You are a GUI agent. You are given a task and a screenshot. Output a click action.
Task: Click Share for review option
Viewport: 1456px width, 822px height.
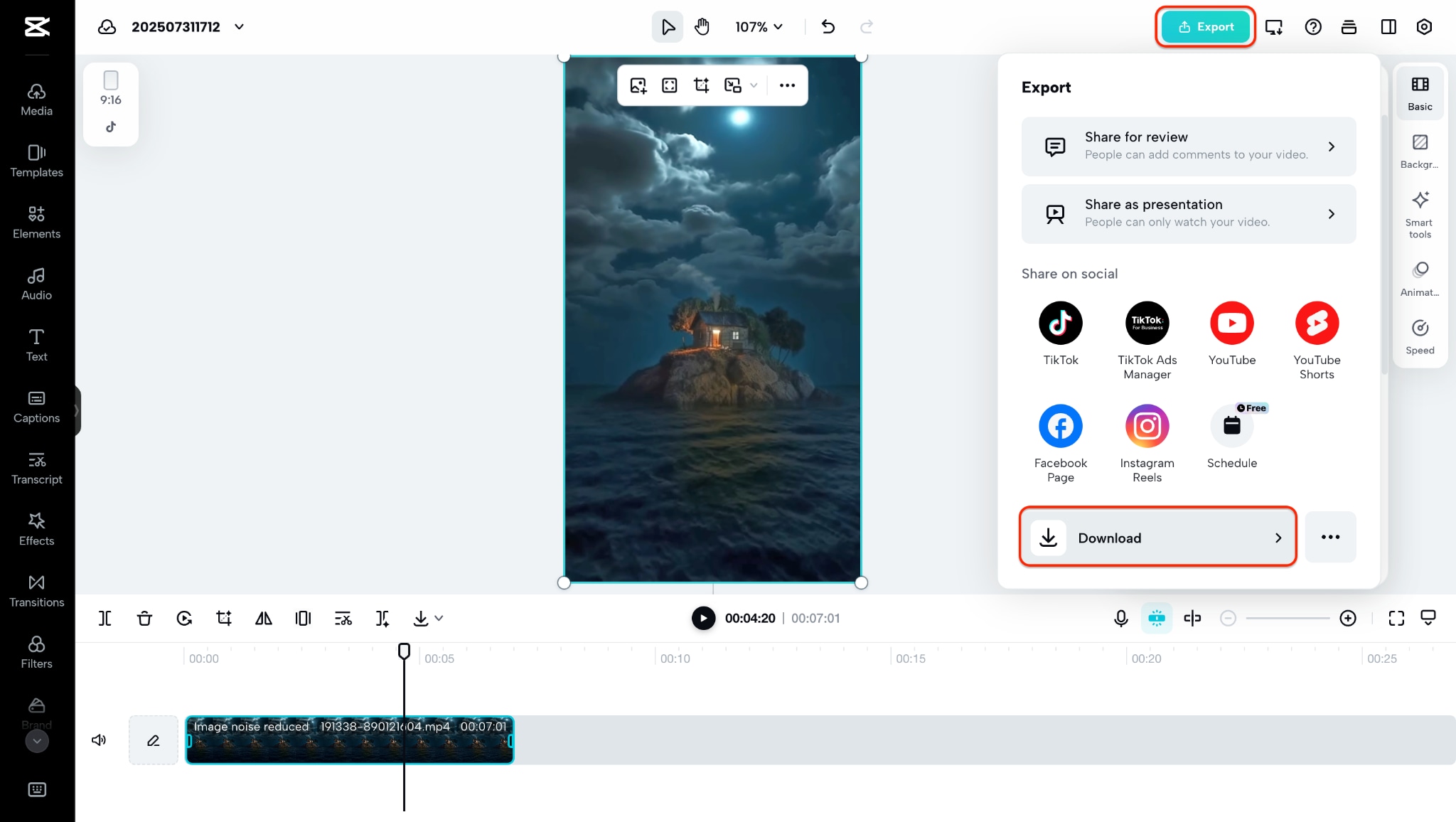[1188, 146]
